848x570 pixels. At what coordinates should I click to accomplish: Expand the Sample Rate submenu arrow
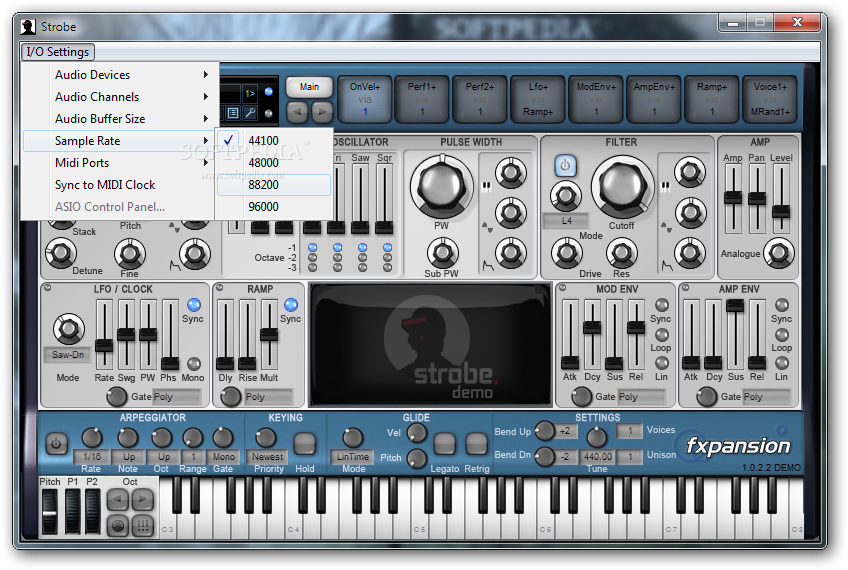click(x=206, y=141)
